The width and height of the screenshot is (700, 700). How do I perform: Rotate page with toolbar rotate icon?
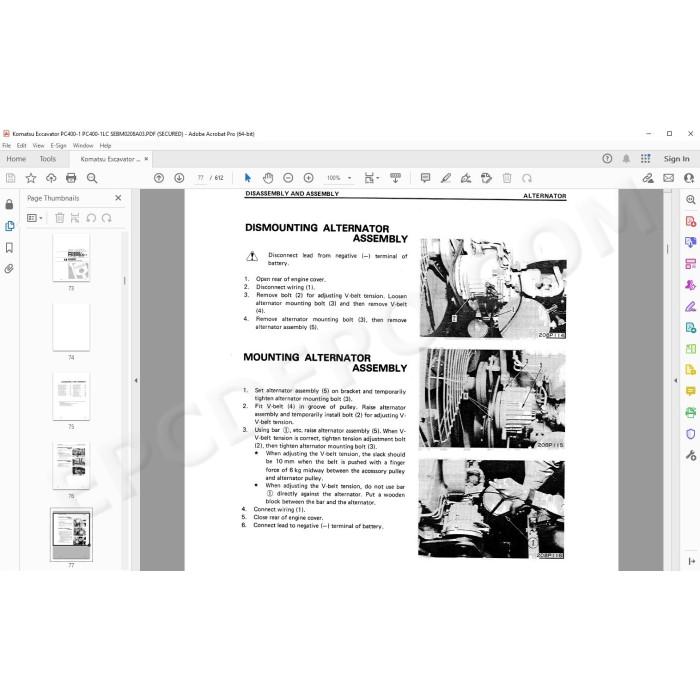527,178
